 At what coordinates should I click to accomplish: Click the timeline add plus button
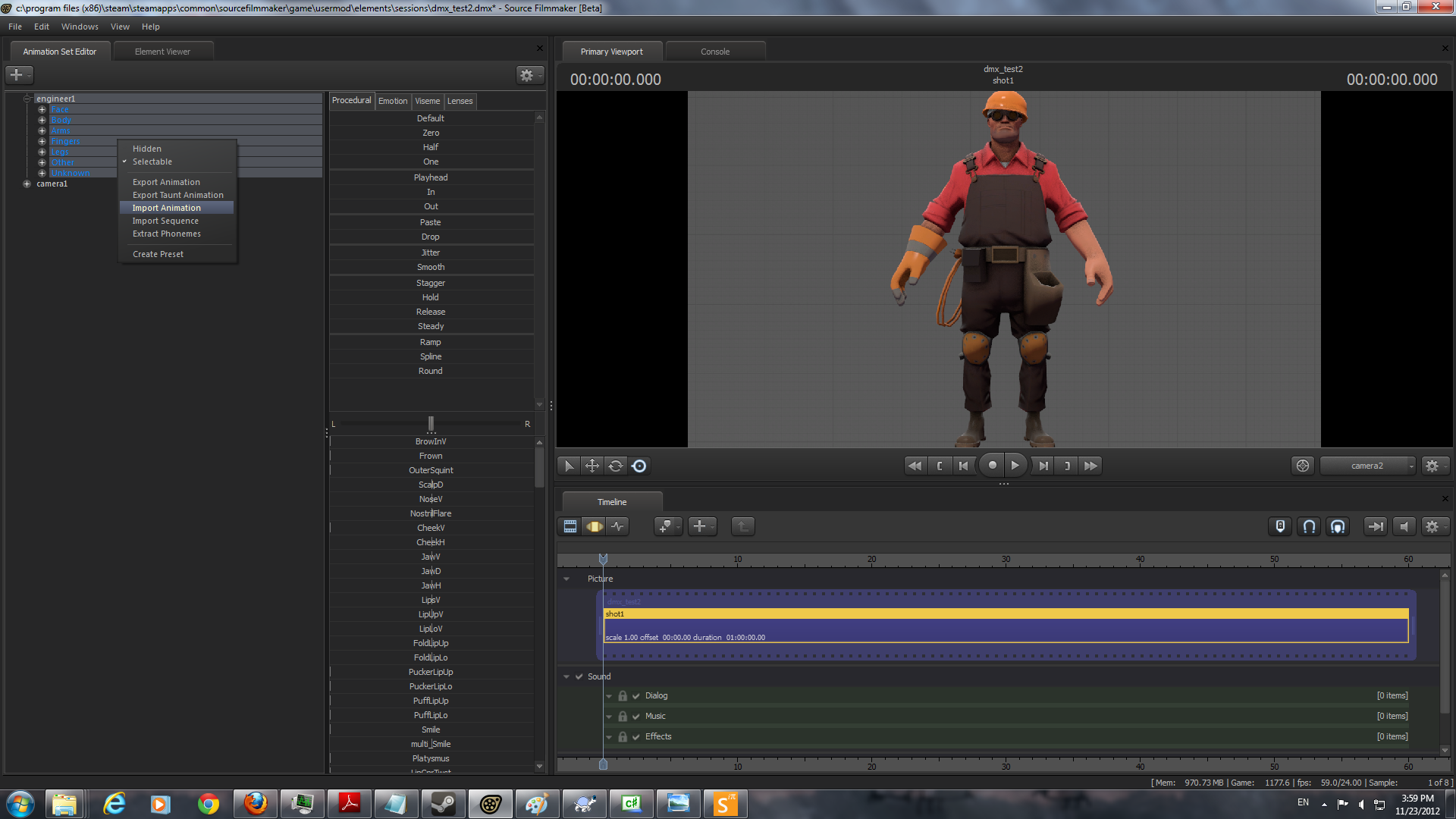[702, 526]
